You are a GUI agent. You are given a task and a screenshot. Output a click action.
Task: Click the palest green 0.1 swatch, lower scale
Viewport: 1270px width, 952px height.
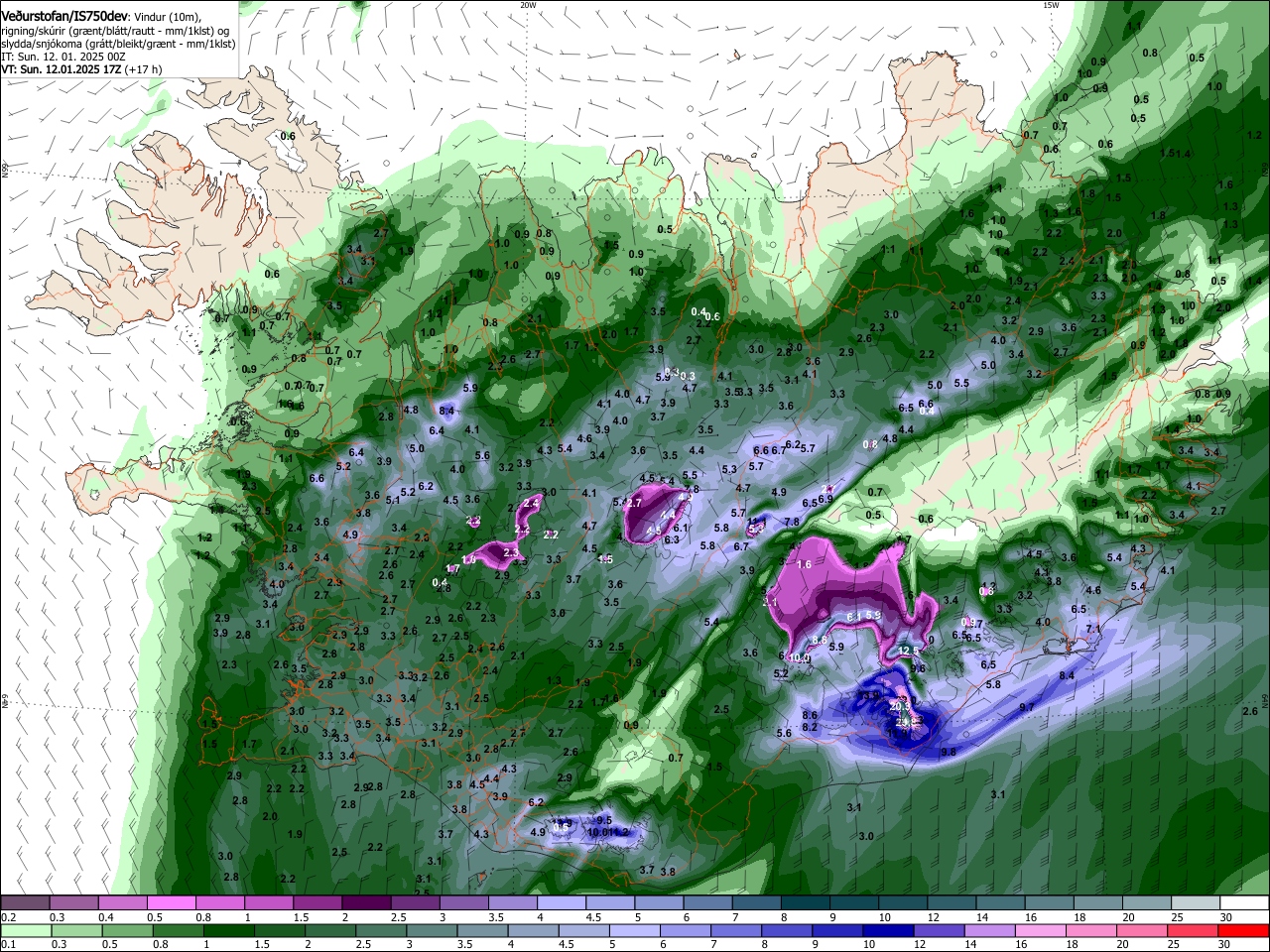click(x=27, y=930)
